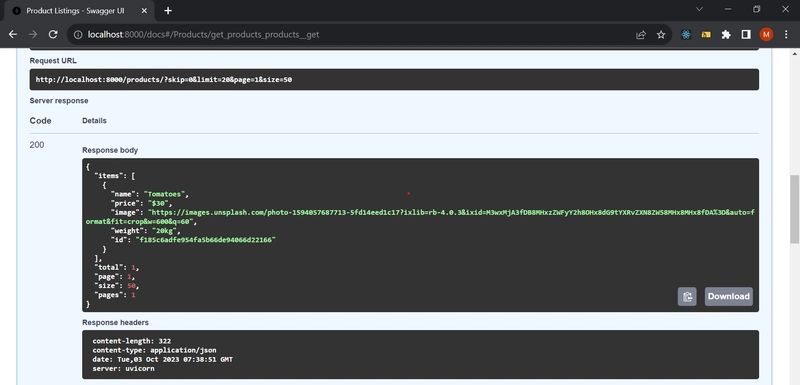View site information icon in address bar
Viewport: 800px width, 385px height.
click(x=78, y=35)
